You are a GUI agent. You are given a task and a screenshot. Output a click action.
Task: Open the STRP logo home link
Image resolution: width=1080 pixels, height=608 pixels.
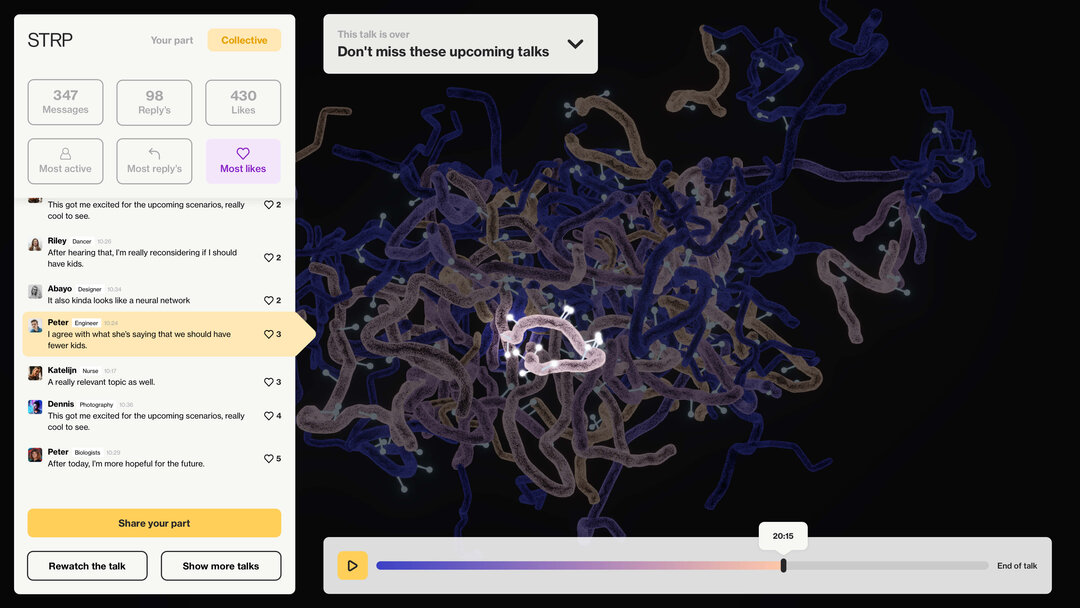50,40
